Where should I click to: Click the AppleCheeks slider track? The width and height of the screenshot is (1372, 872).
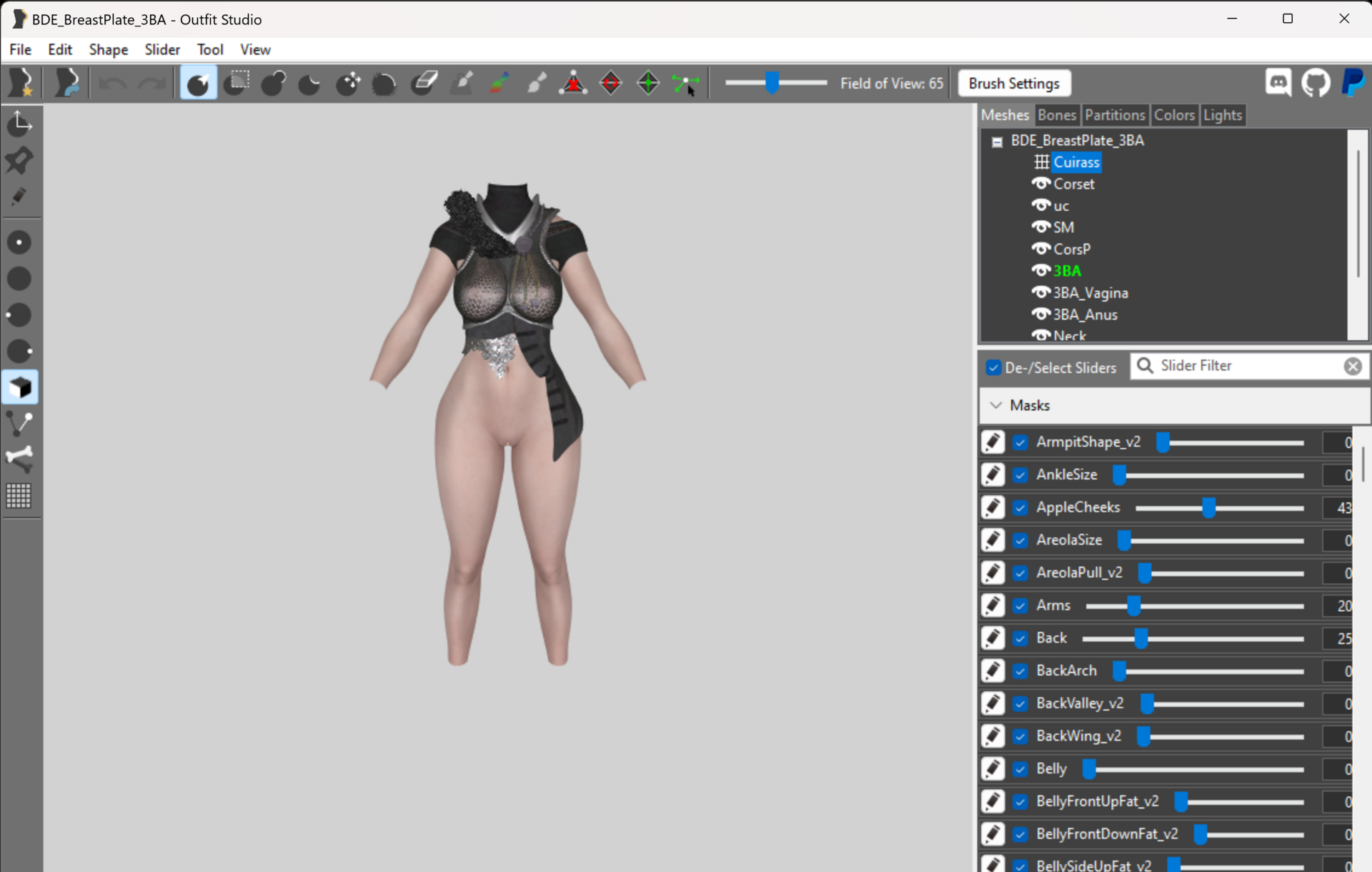1219,508
